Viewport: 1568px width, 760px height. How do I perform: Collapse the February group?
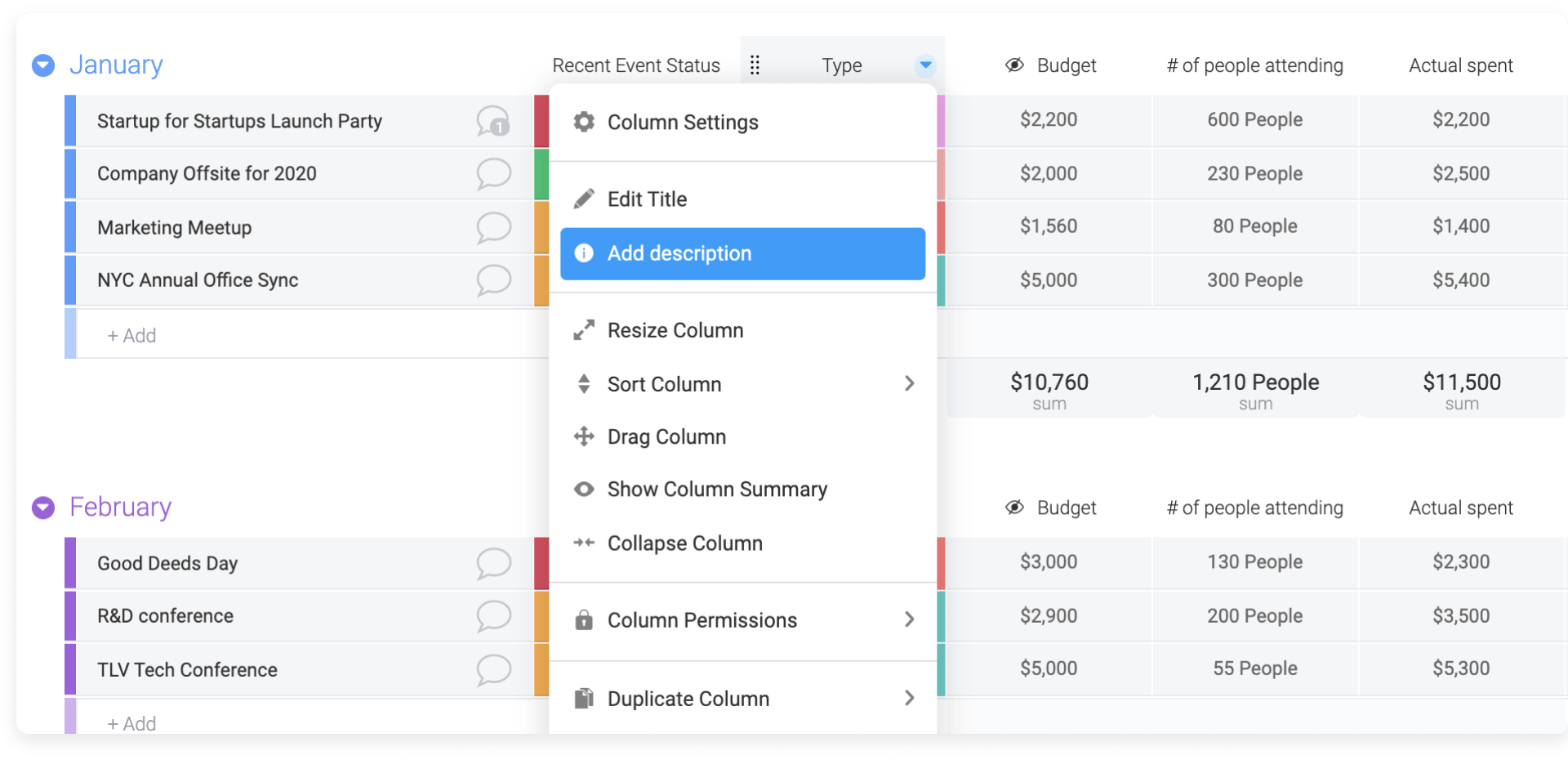point(42,507)
